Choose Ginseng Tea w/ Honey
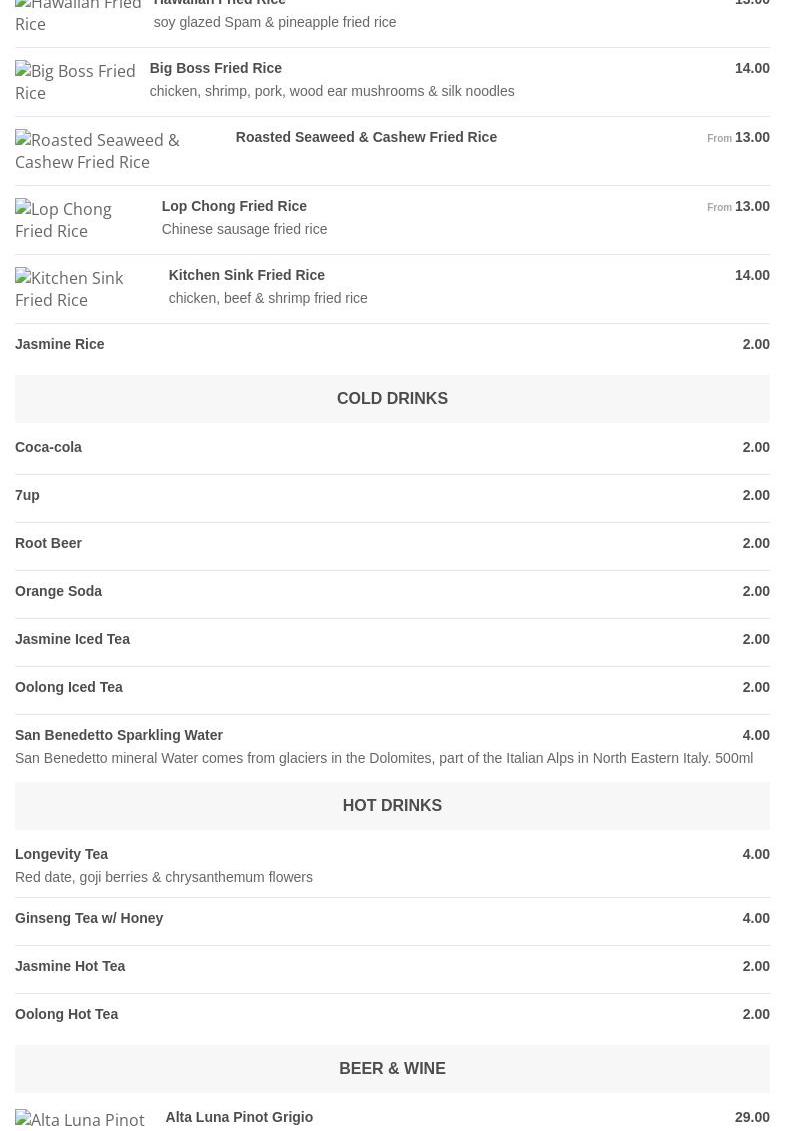The image size is (785, 1131). [88, 918]
